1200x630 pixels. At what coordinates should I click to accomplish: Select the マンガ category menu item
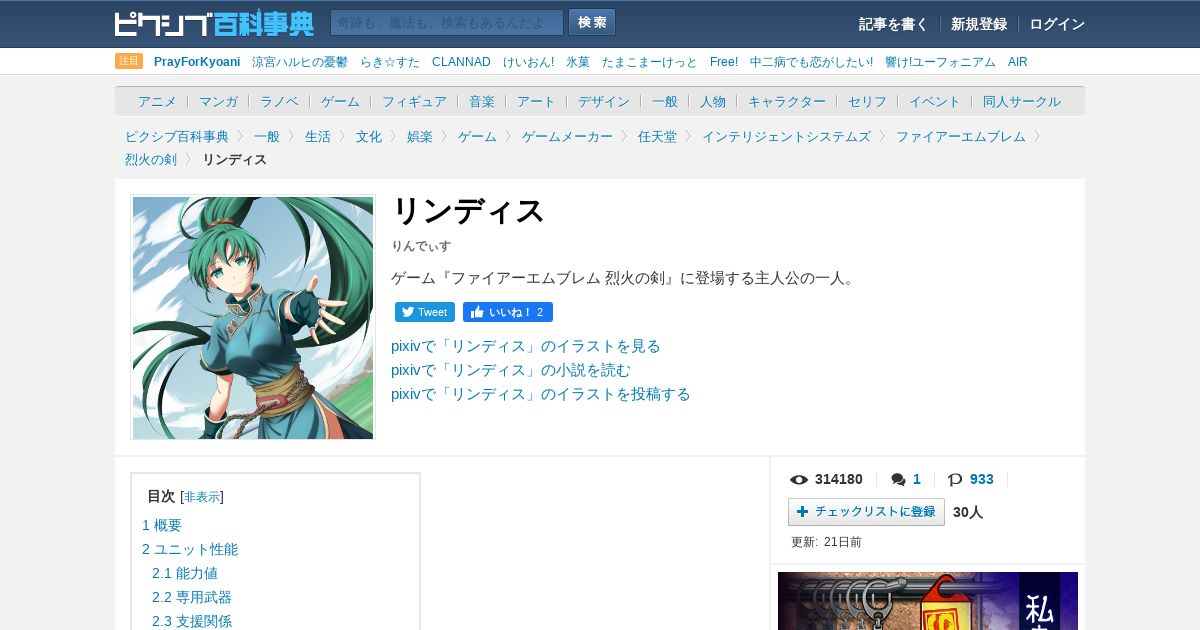pos(218,101)
